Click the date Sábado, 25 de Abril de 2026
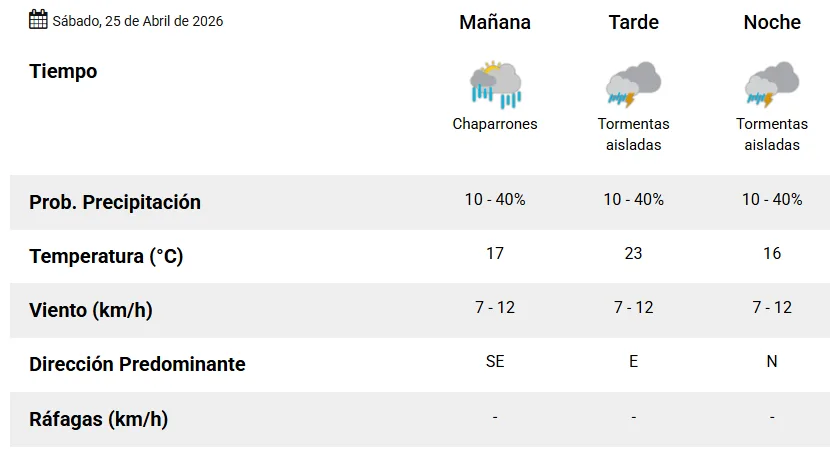 coord(138,21)
